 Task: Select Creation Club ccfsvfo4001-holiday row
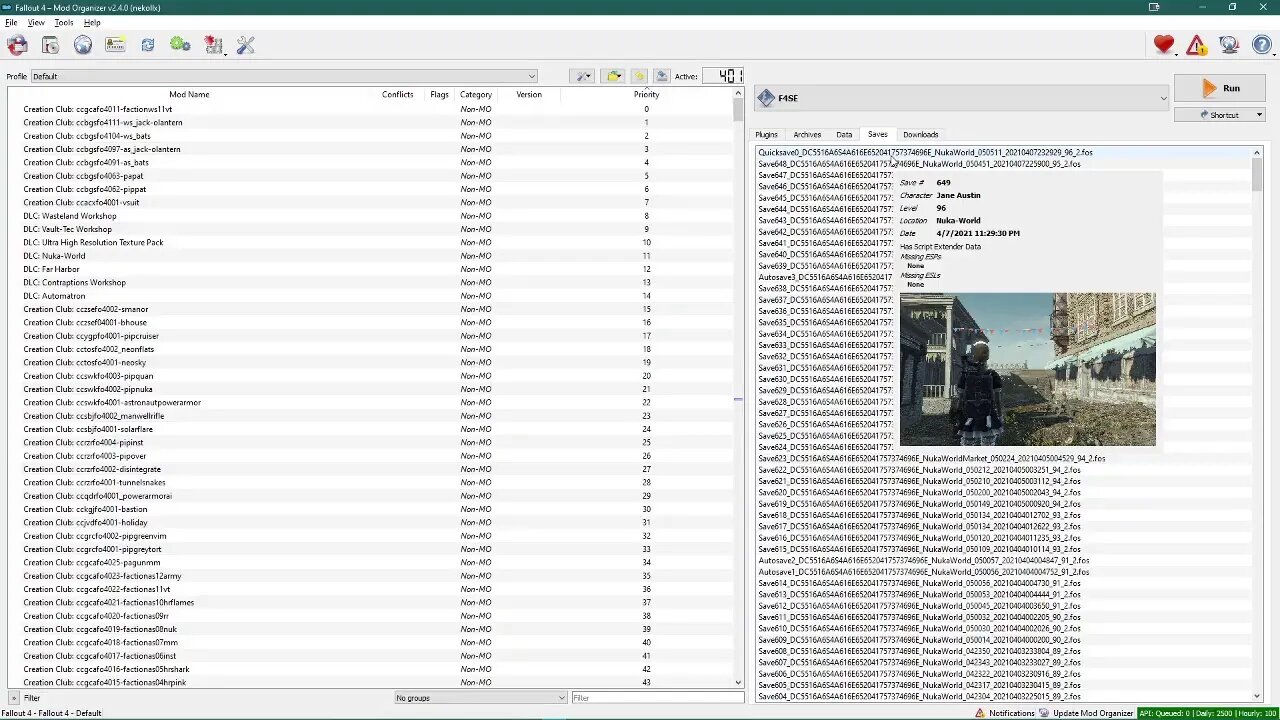click(x=370, y=522)
